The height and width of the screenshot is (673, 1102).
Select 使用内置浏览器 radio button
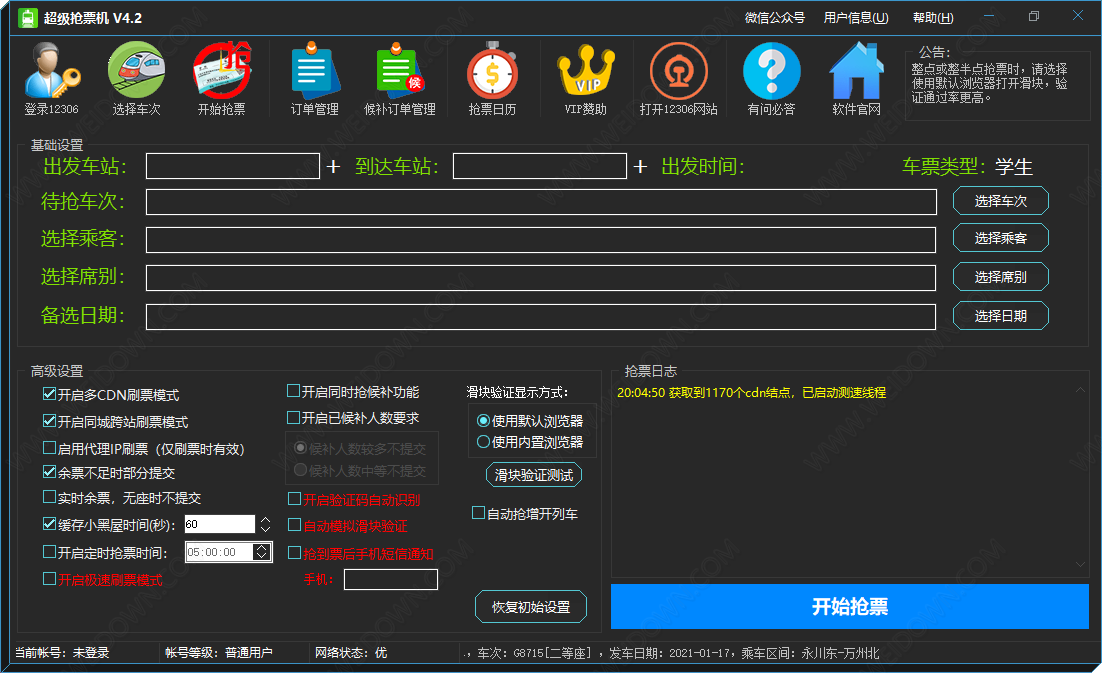(484, 442)
